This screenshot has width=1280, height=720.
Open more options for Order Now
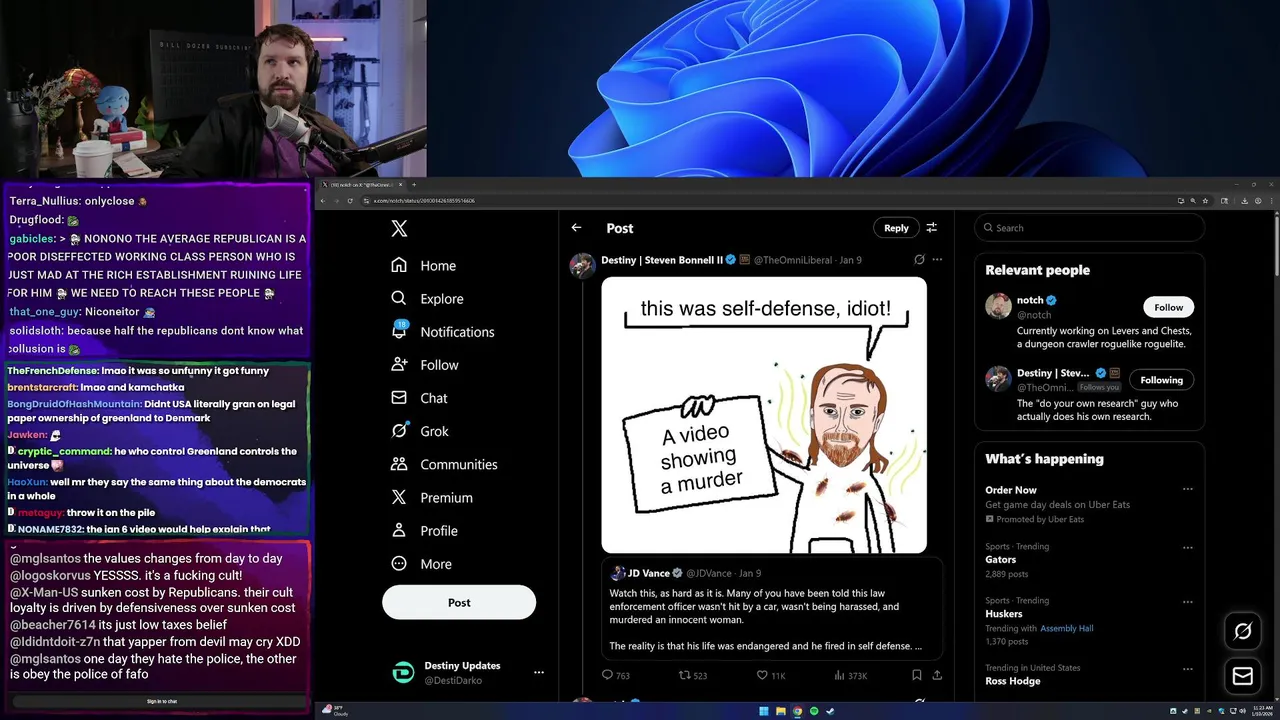[1187, 490]
